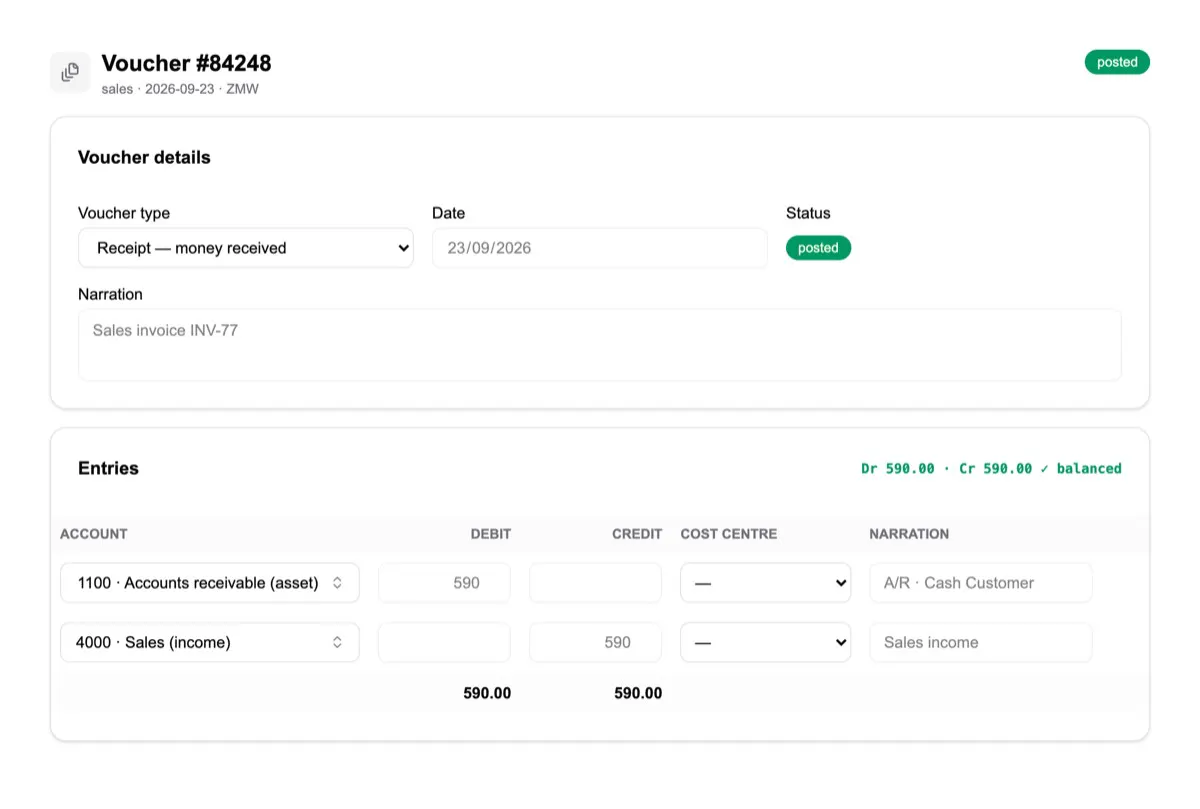Click the Date field showing 23/09/2026
The height and width of the screenshot is (809, 1200).
point(600,248)
